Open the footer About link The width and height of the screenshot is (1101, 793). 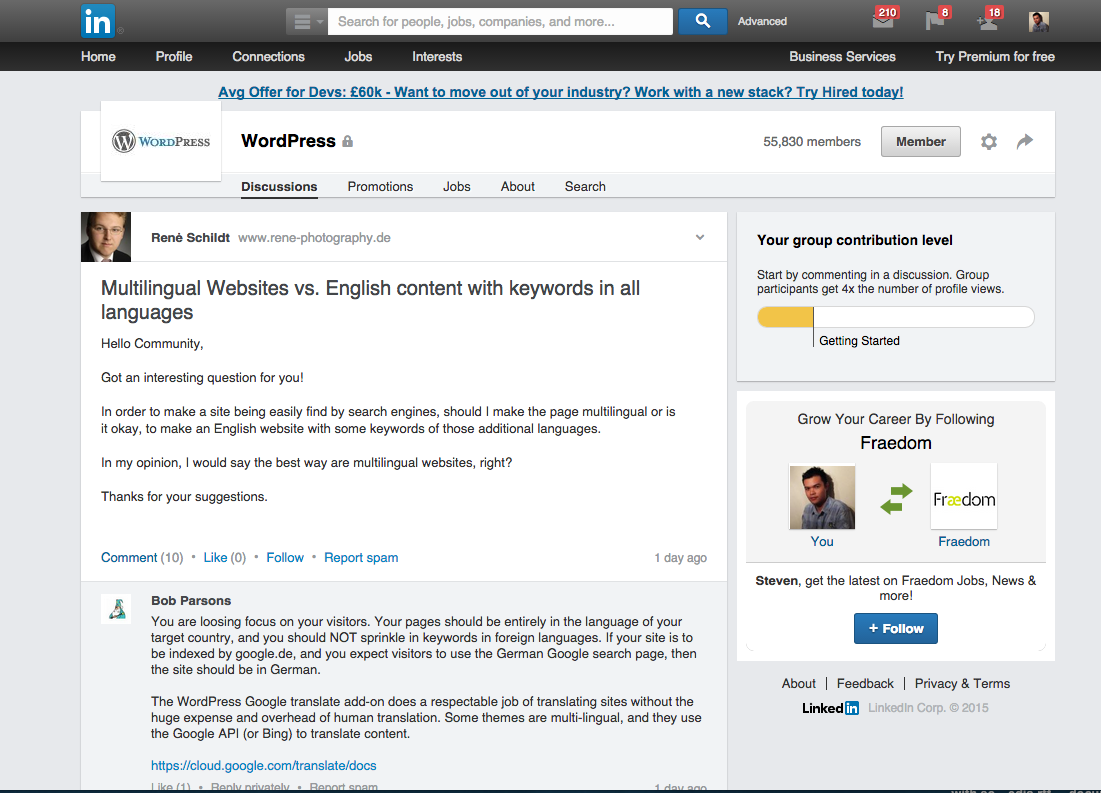tap(799, 683)
